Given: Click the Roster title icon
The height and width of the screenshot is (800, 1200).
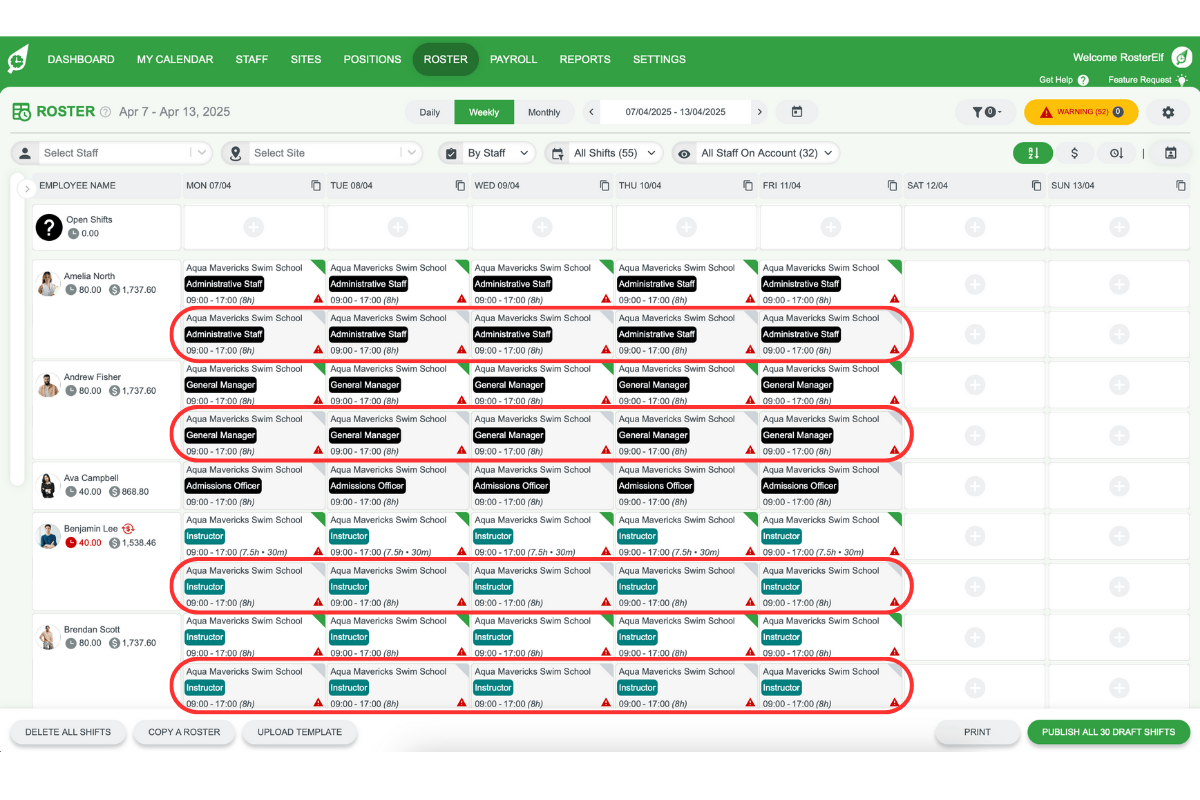Looking at the screenshot, I should (x=21, y=112).
